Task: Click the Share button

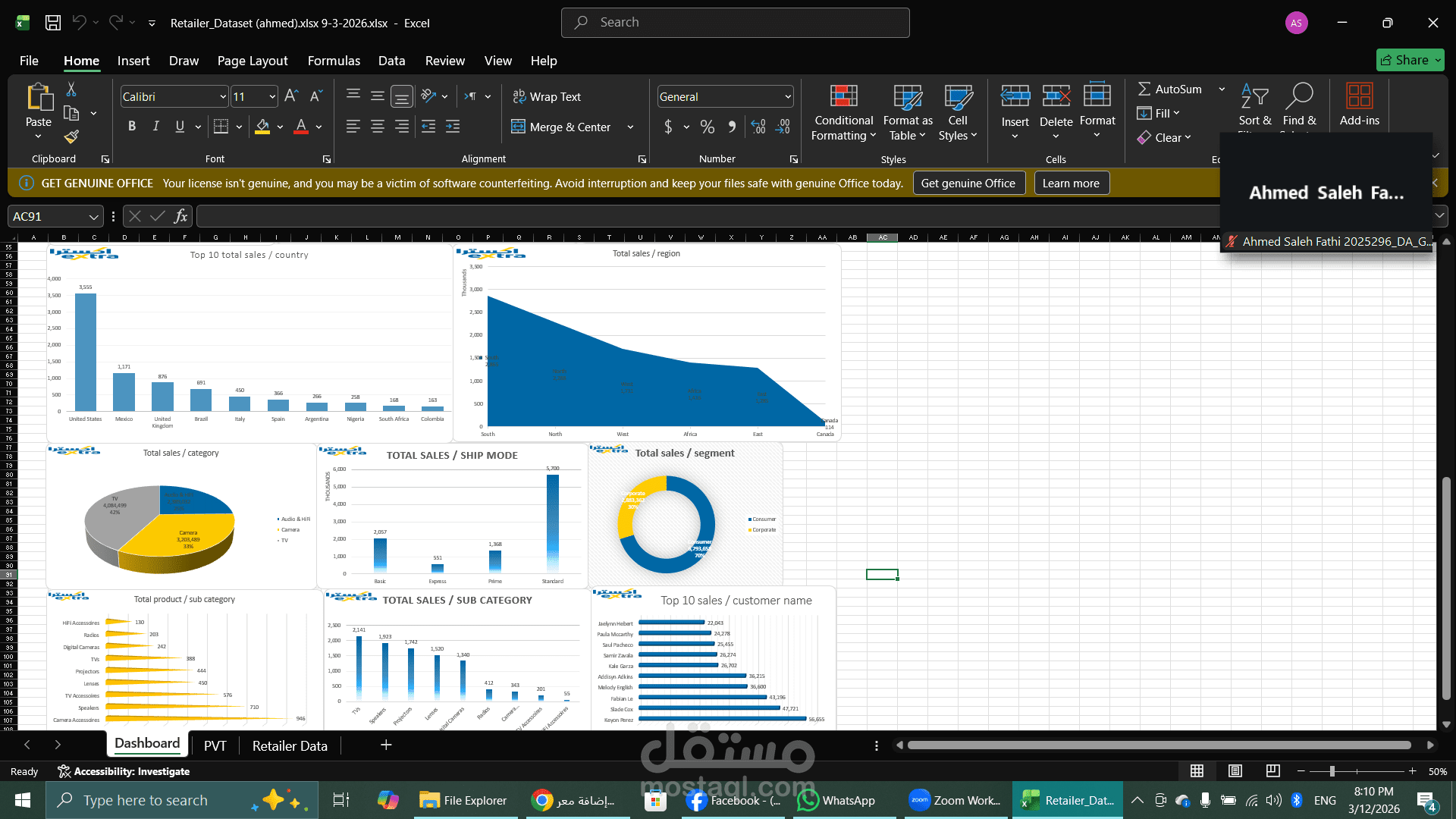Action: click(1410, 60)
